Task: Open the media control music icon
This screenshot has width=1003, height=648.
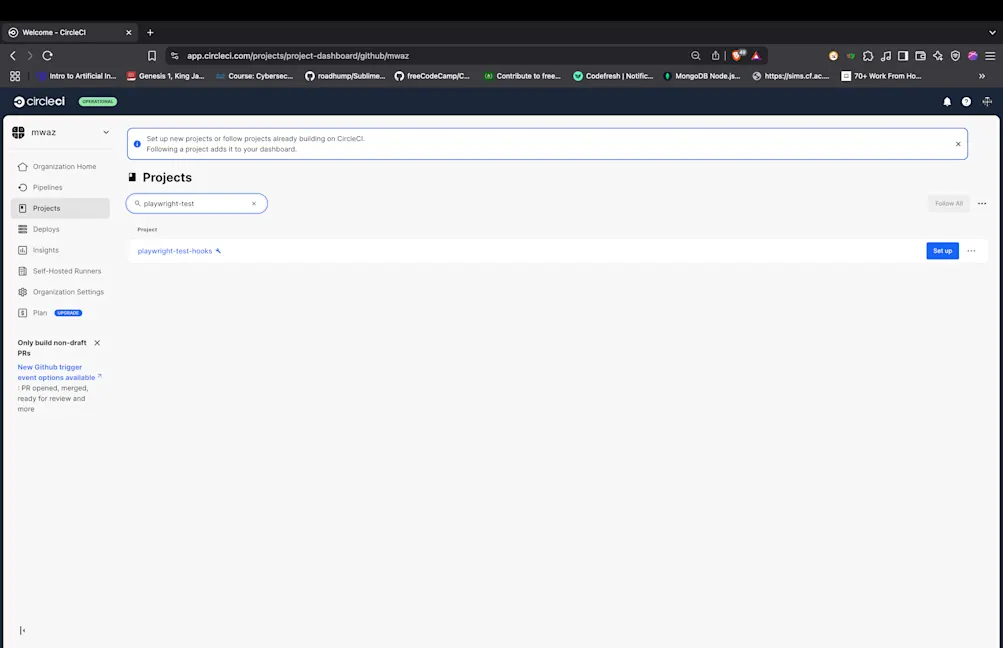Action: [x=885, y=56]
